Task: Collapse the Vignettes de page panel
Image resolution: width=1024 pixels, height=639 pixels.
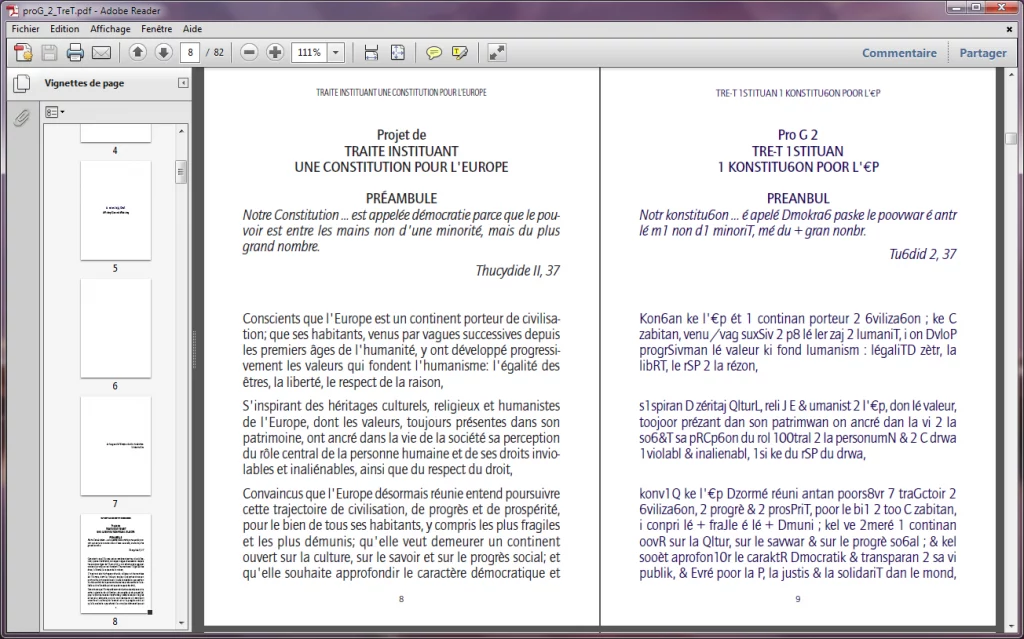Action: click(183, 83)
